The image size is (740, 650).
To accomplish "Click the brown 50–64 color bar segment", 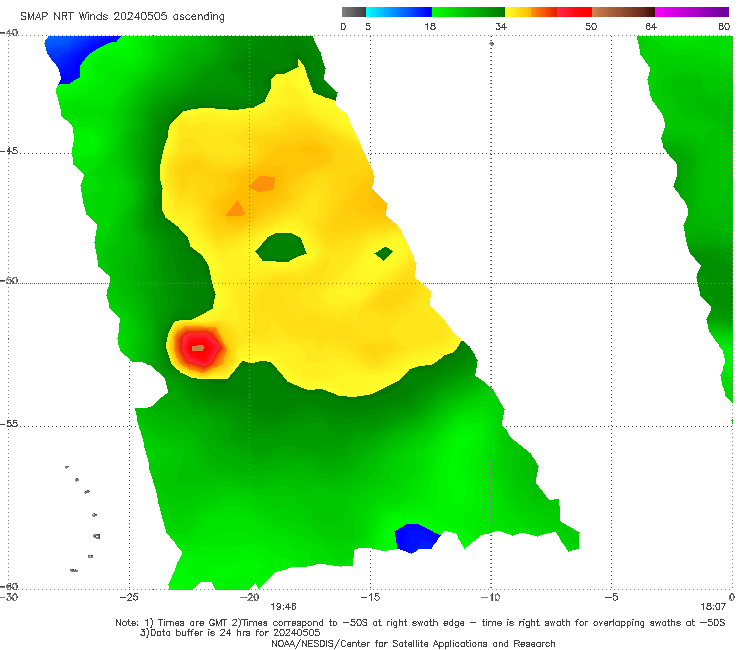I will click(x=623, y=12).
